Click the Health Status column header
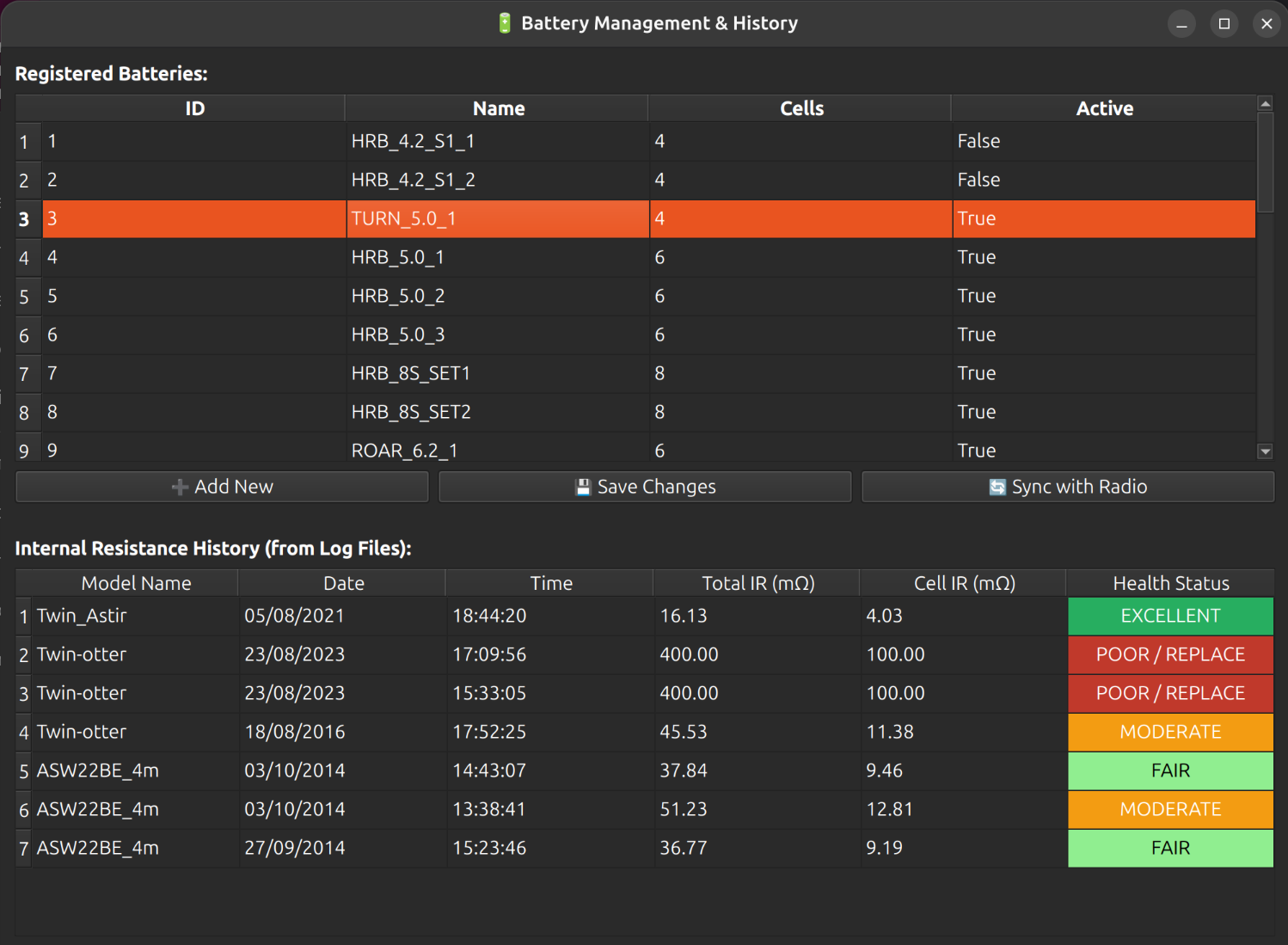The image size is (1288, 945). coord(1171,583)
